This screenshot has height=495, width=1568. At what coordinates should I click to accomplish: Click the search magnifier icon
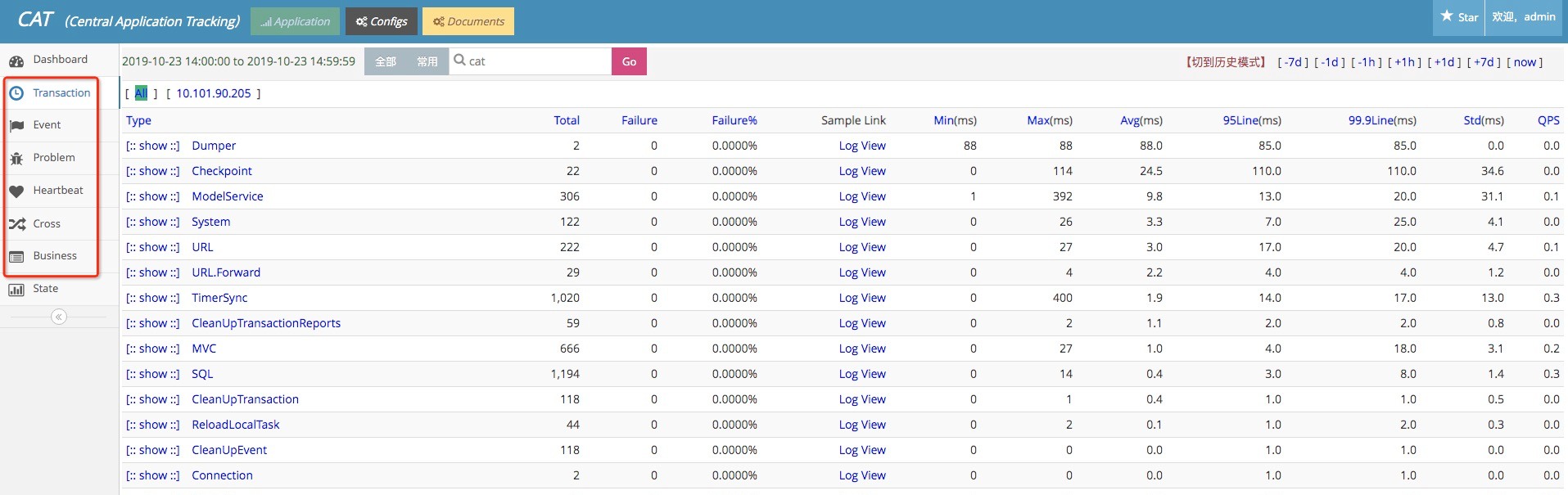point(459,60)
